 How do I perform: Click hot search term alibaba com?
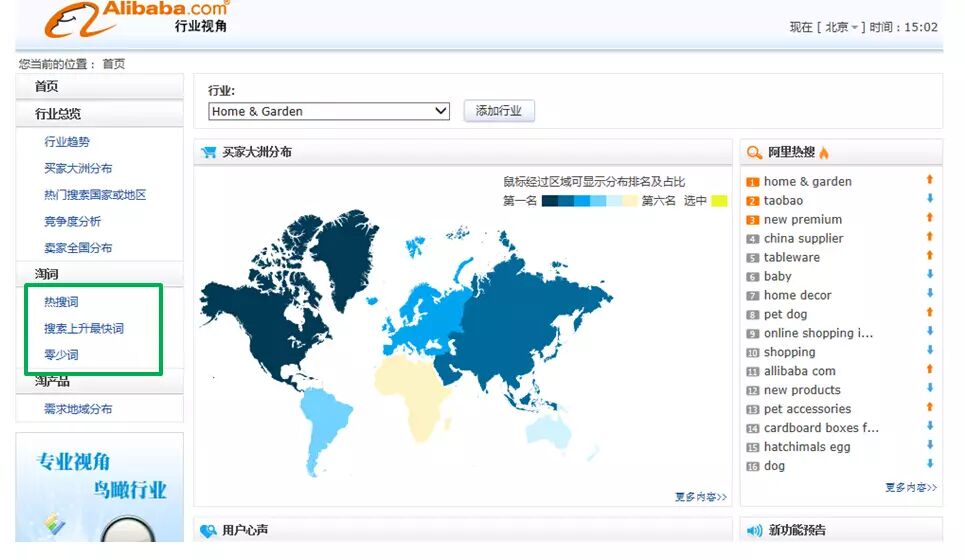coord(799,371)
